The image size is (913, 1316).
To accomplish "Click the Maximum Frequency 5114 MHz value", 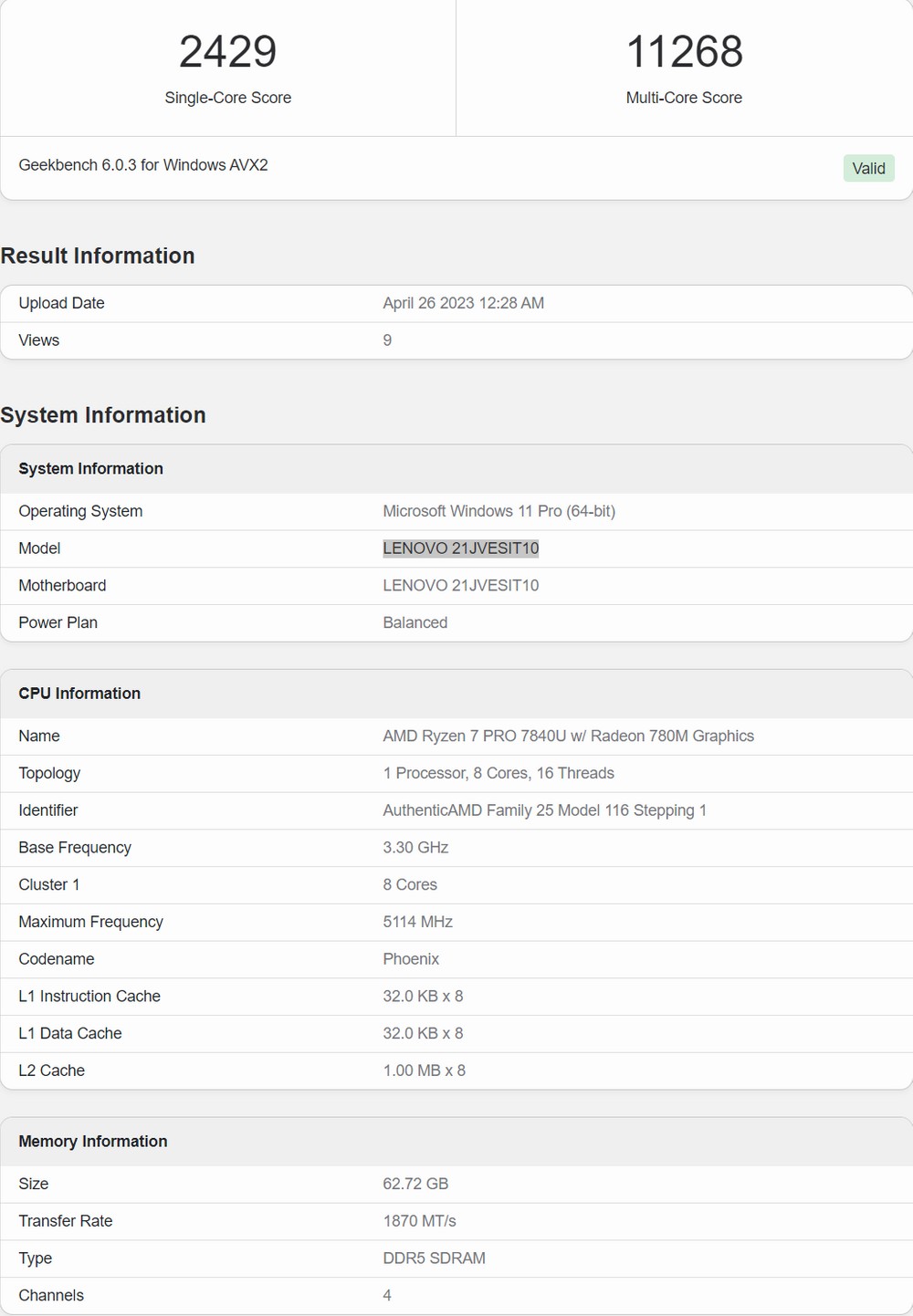I will point(418,922).
